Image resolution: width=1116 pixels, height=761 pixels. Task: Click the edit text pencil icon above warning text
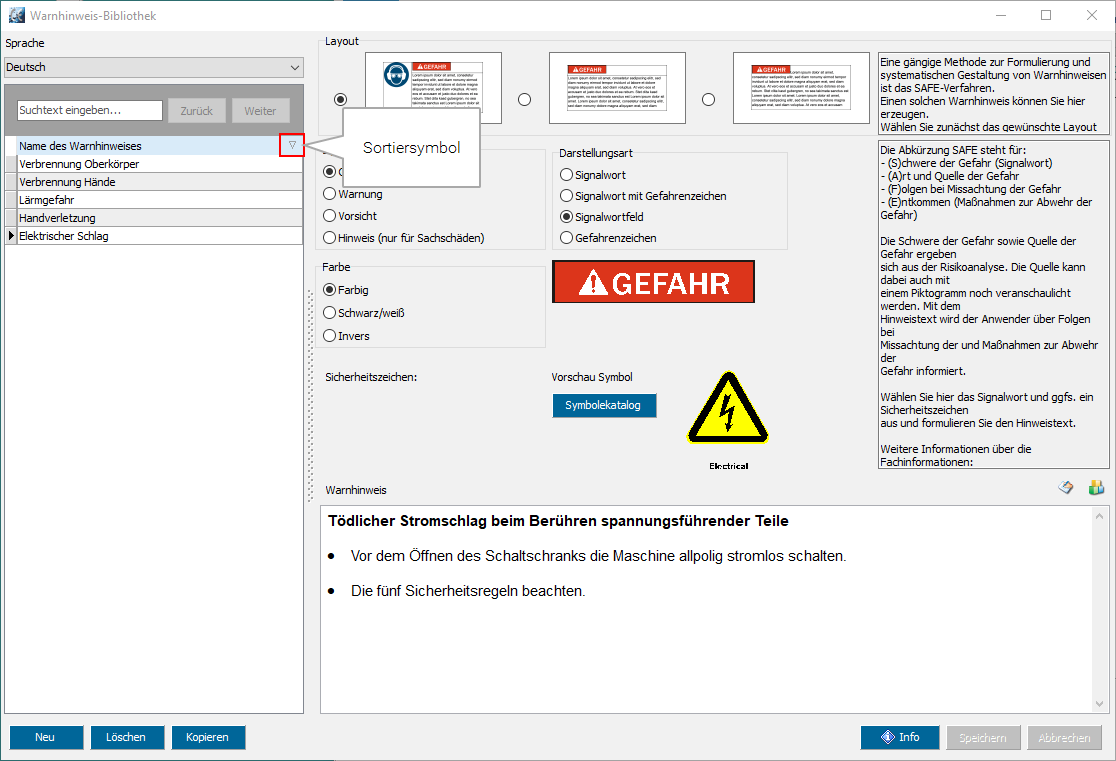coord(1067,488)
